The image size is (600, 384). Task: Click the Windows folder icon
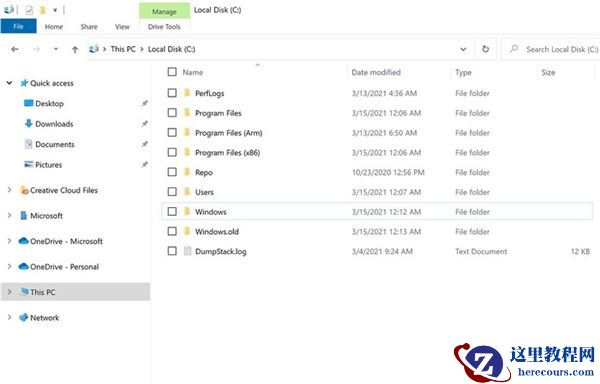(x=187, y=212)
